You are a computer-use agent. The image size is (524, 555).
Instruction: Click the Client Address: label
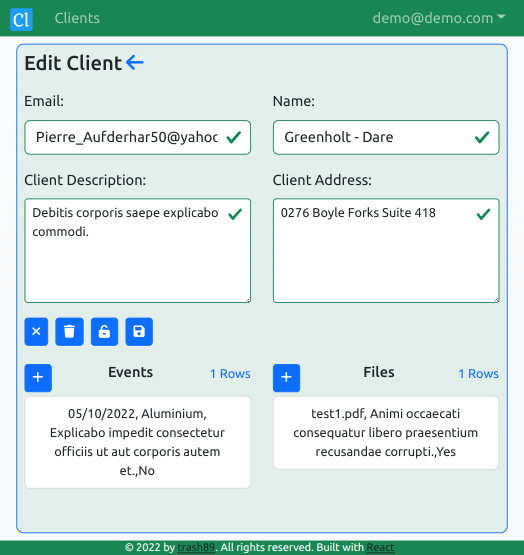coord(322,180)
